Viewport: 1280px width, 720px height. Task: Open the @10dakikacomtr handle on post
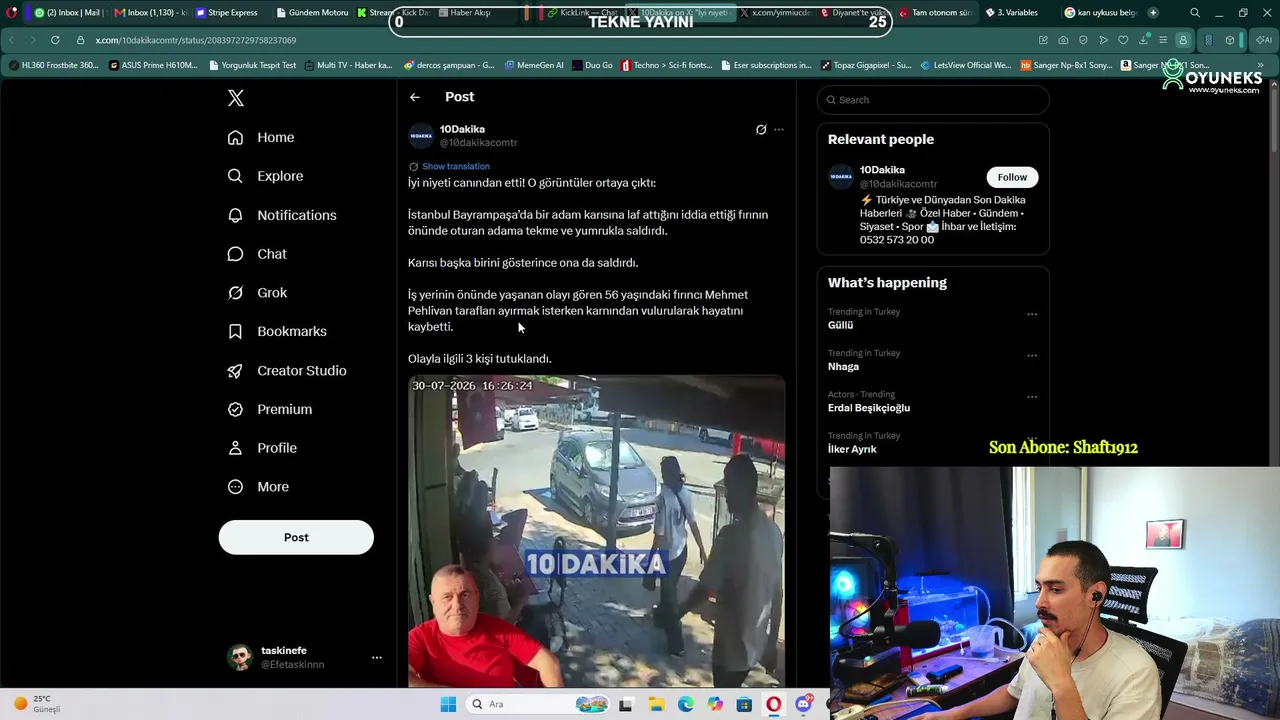point(479,143)
